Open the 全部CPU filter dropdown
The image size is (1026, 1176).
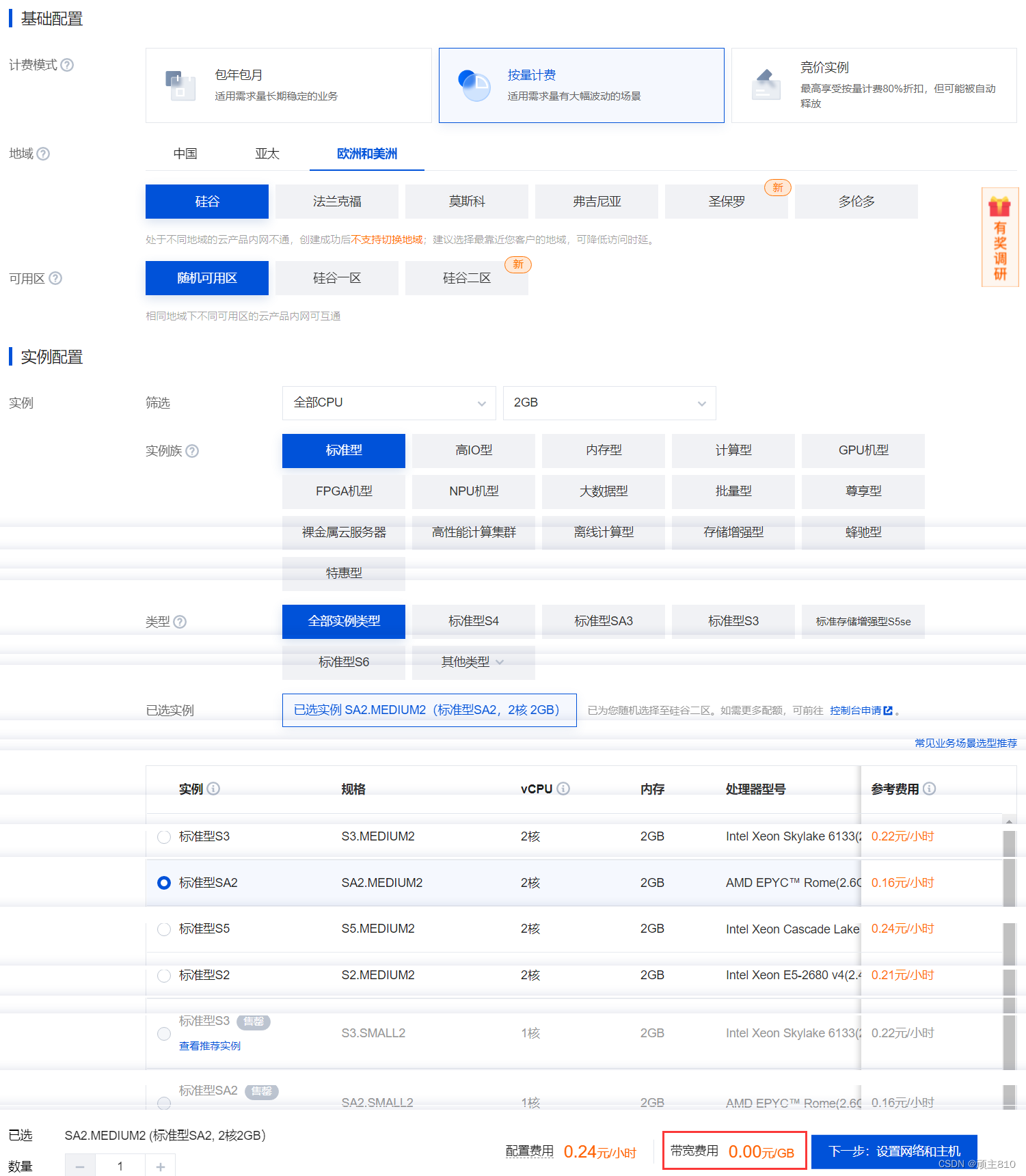pos(389,403)
